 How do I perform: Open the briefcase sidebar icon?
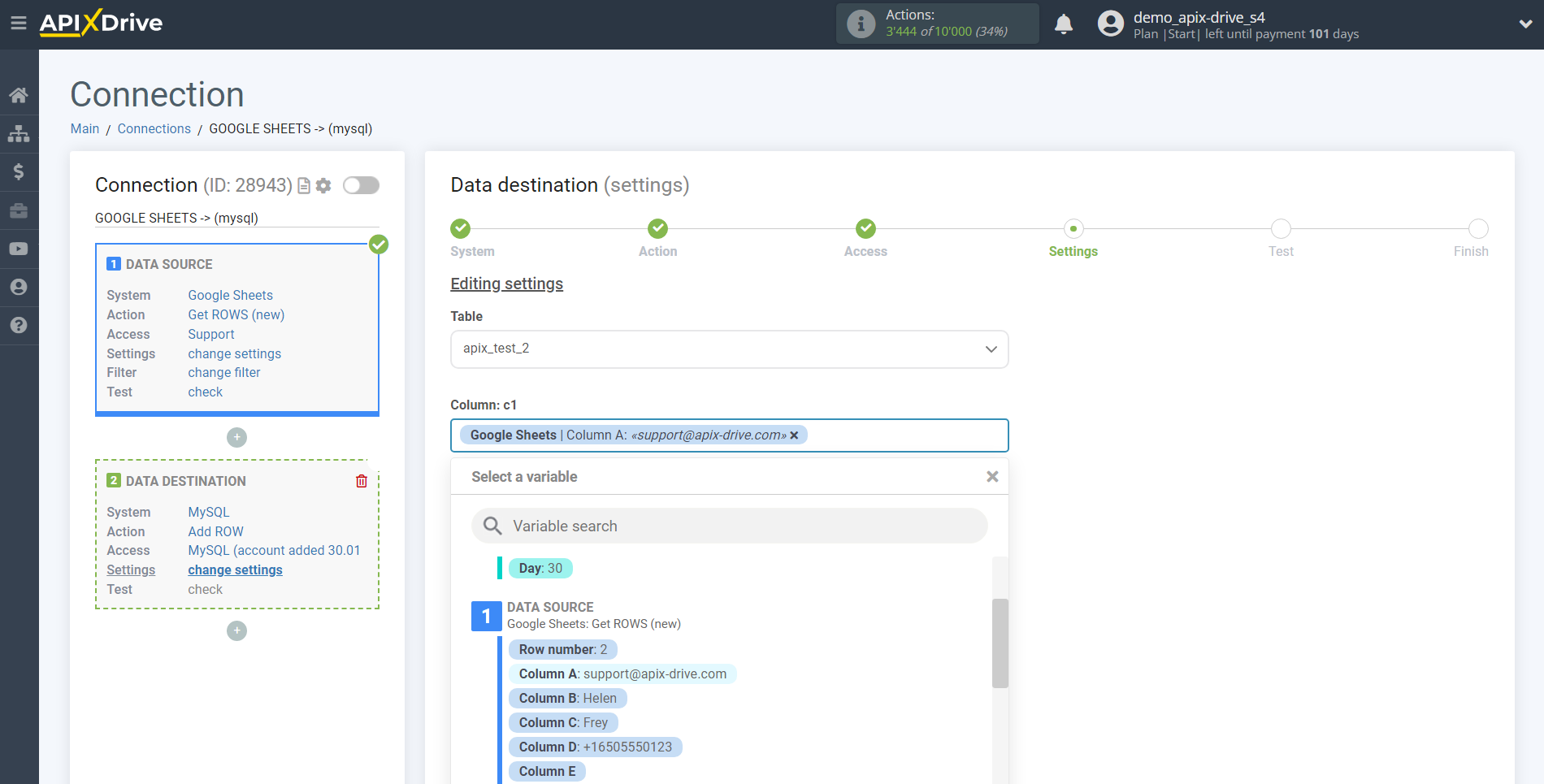(x=19, y=210)
